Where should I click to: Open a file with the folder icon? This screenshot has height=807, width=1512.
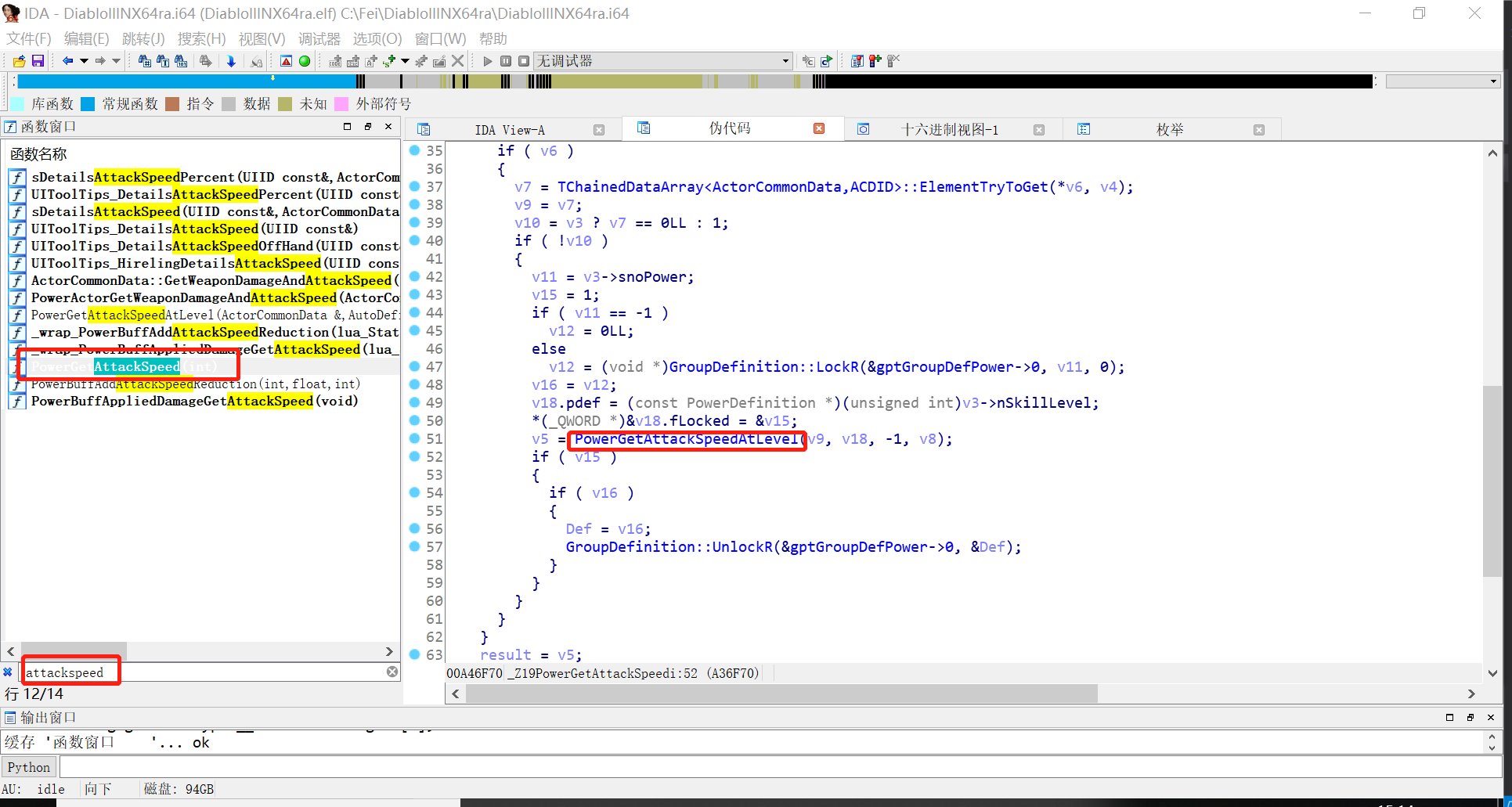19,60
